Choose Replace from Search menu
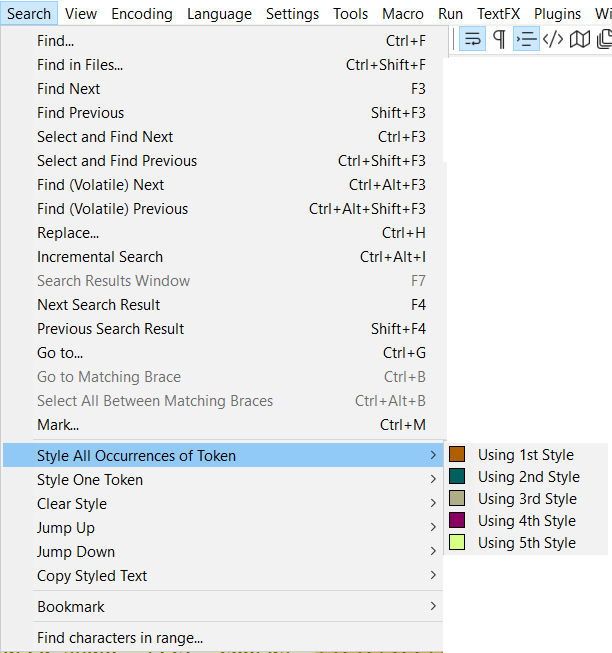 click(x=68, y=233)
